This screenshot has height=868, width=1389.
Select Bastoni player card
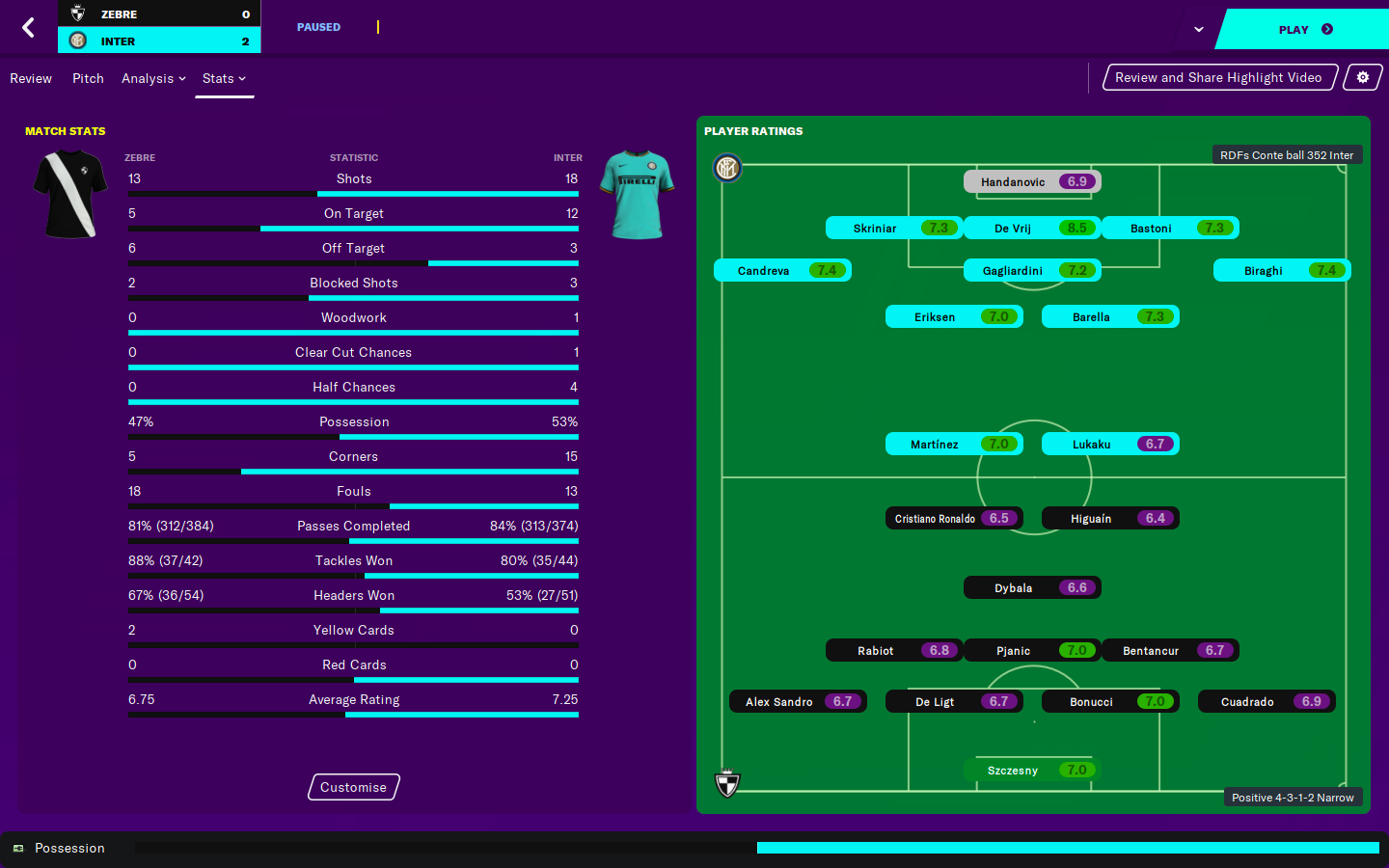(1170, 228)
